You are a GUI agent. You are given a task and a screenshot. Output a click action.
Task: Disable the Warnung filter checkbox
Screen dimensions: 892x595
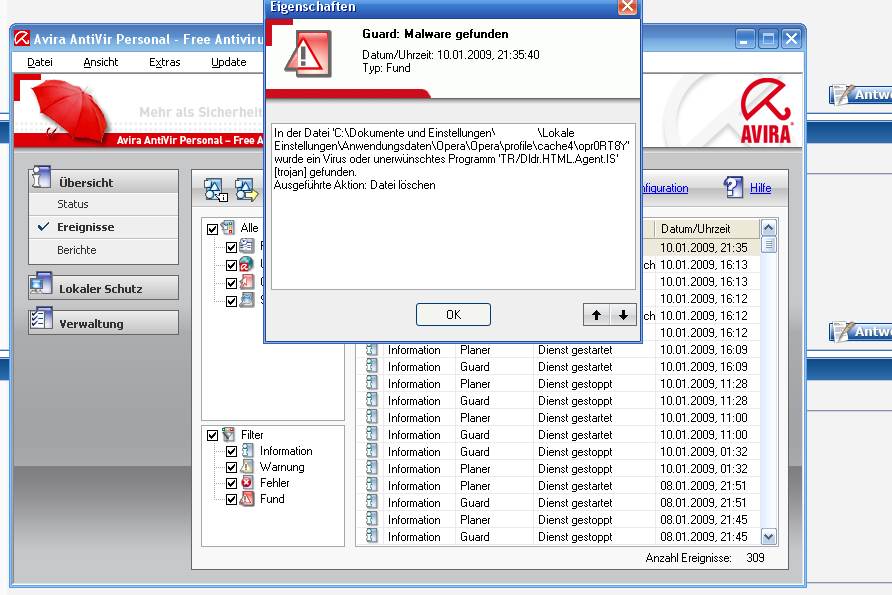click(x=231, y=467)
